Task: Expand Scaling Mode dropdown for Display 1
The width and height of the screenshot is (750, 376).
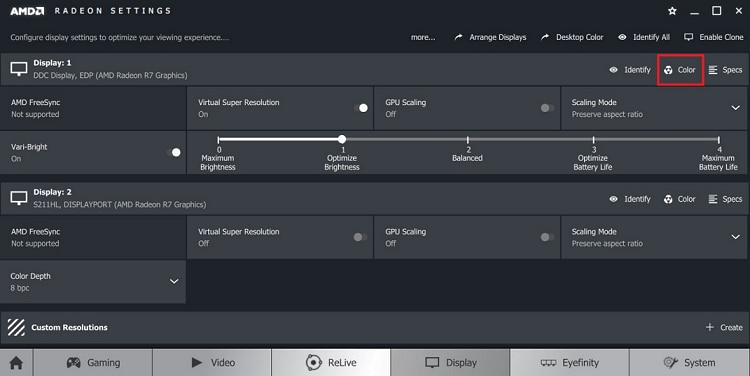Action: coord(736,108)
